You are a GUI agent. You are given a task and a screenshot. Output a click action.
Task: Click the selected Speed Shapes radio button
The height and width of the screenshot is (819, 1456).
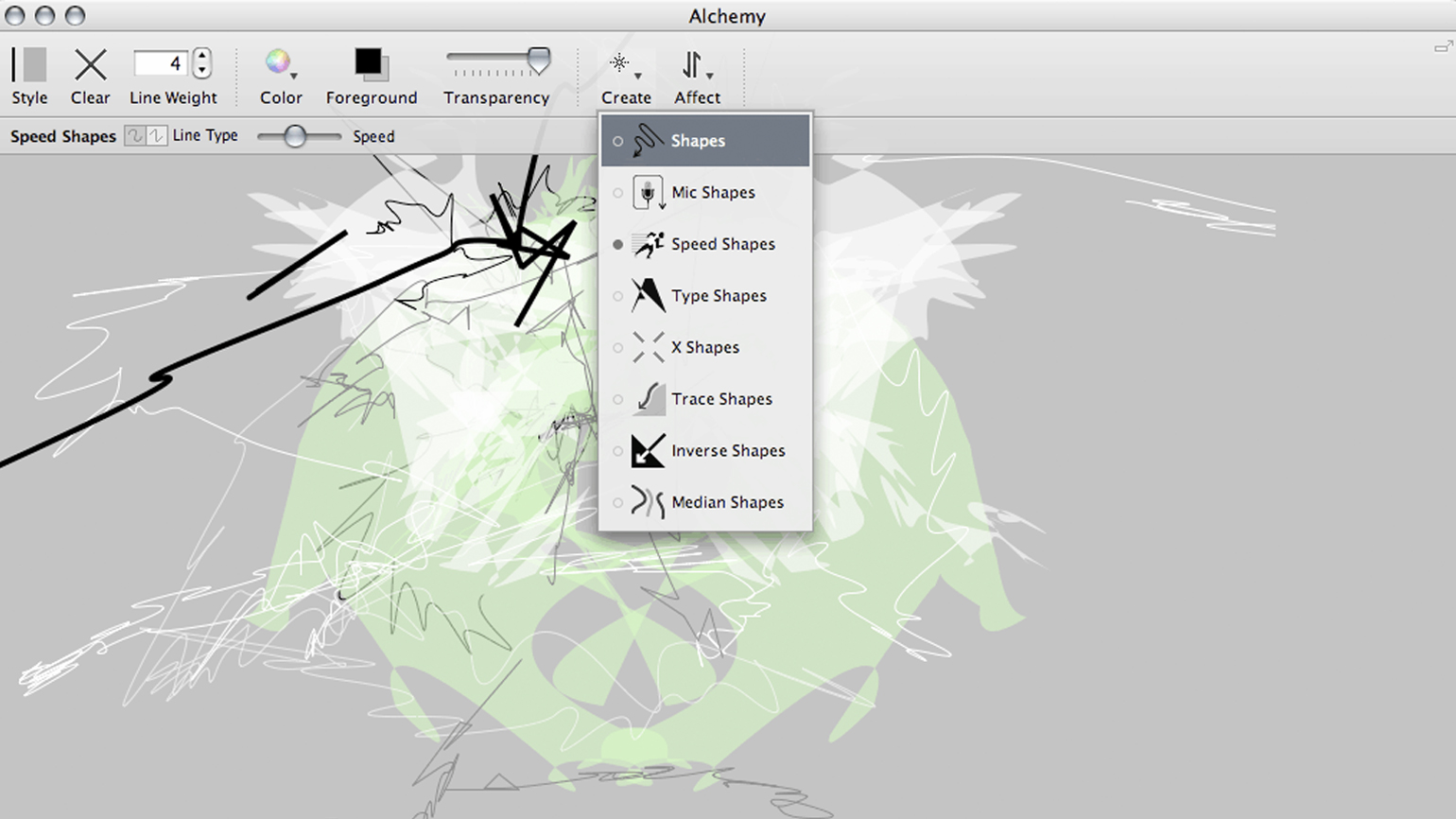pos(618,245)
